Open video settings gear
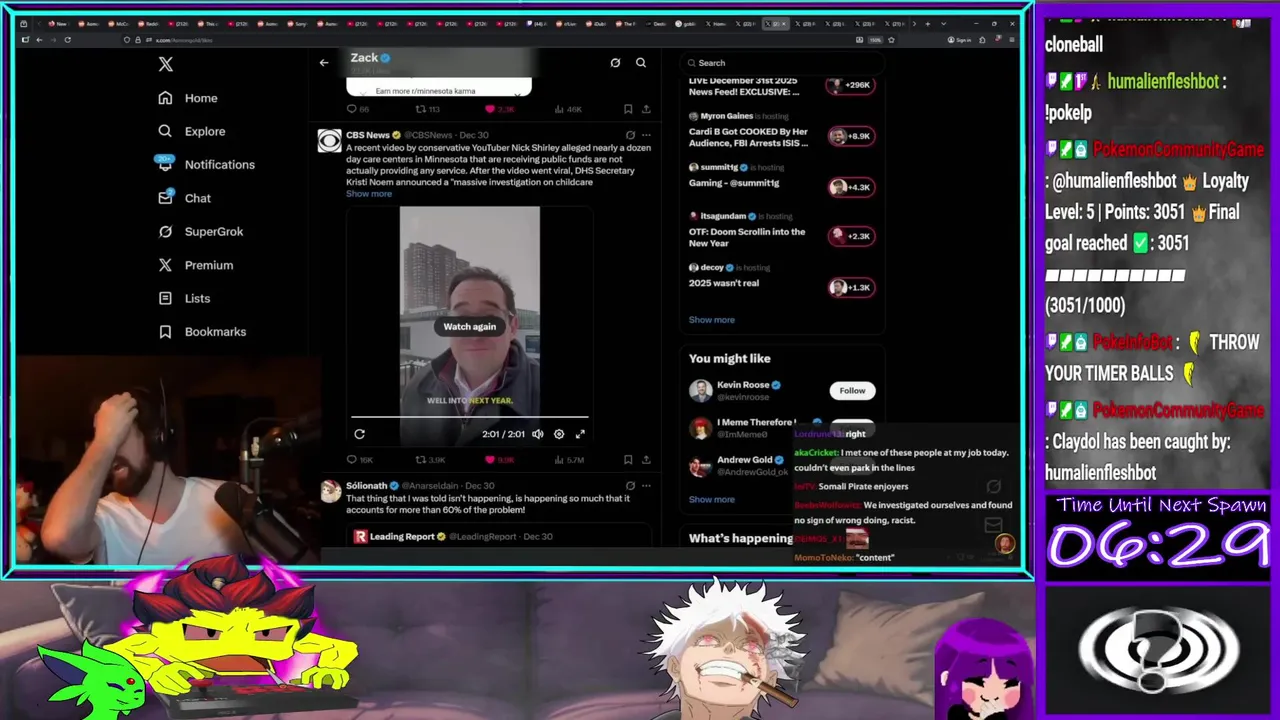This screenshot has width=1280, height=720. tap(559, 434)
